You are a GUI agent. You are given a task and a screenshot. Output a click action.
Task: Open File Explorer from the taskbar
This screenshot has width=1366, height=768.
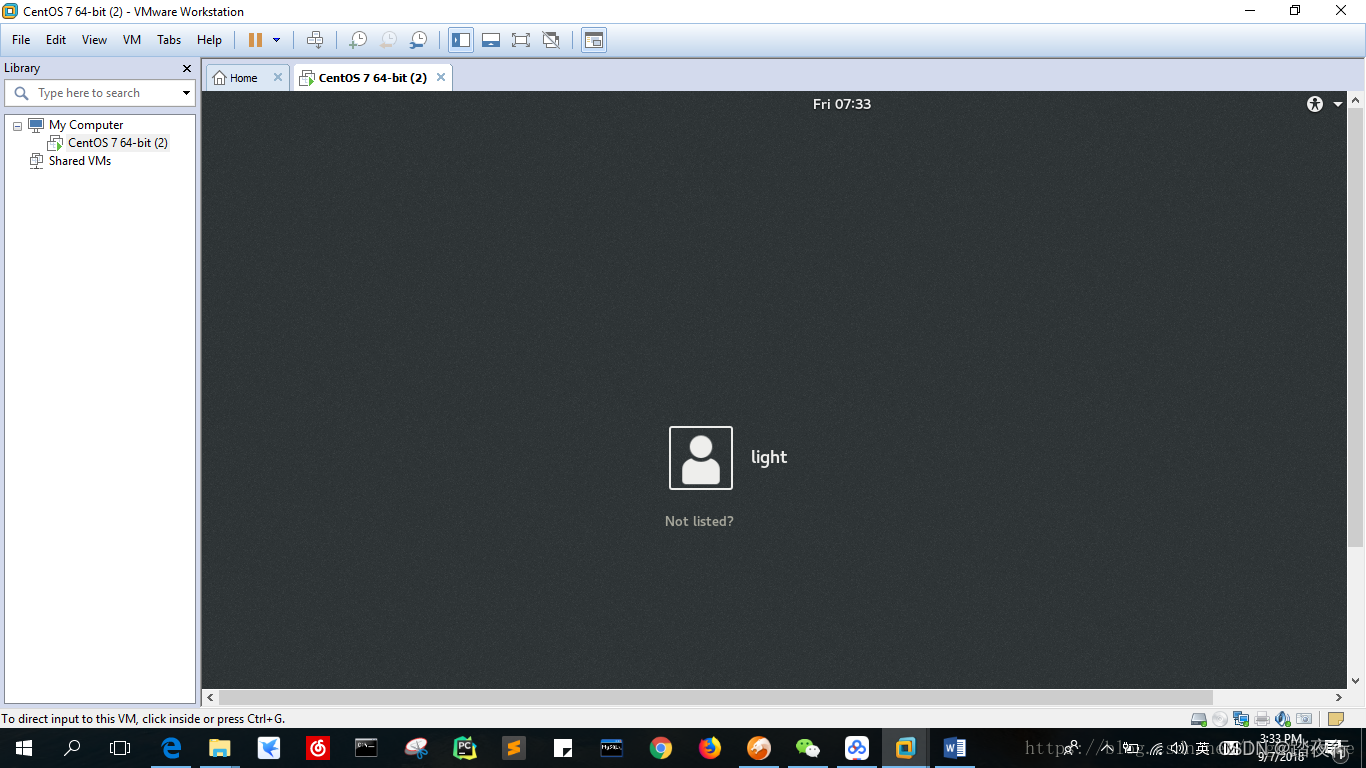pos(220,748)
